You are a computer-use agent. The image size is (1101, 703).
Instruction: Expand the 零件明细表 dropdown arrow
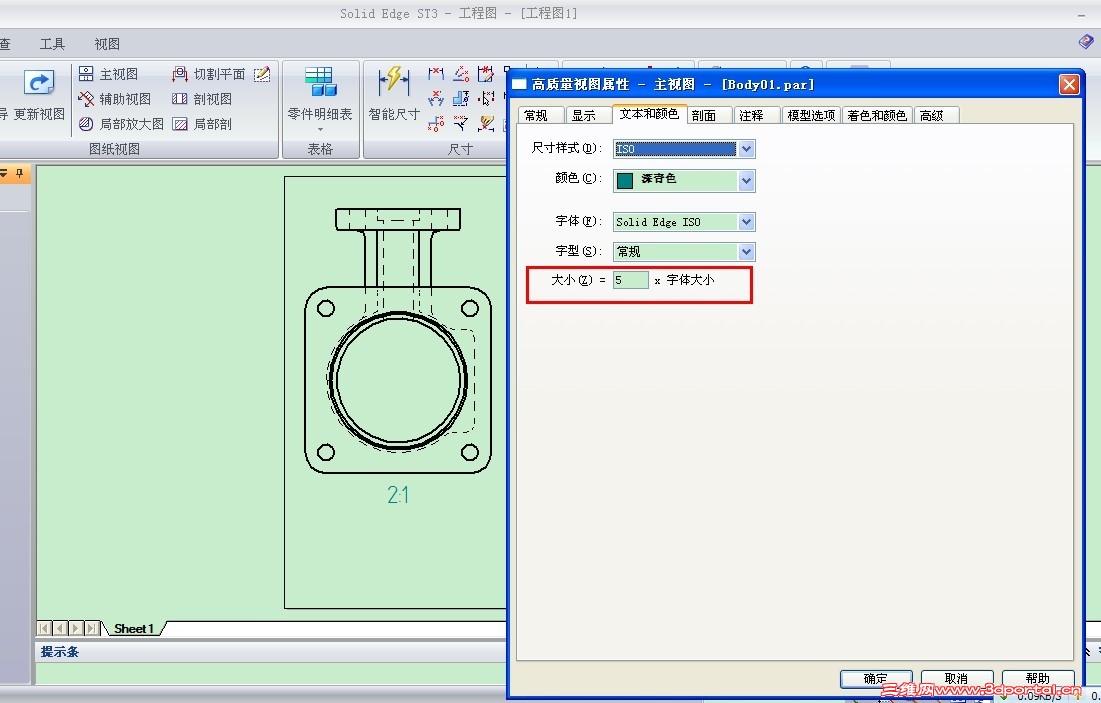click(x=320, y=130)
